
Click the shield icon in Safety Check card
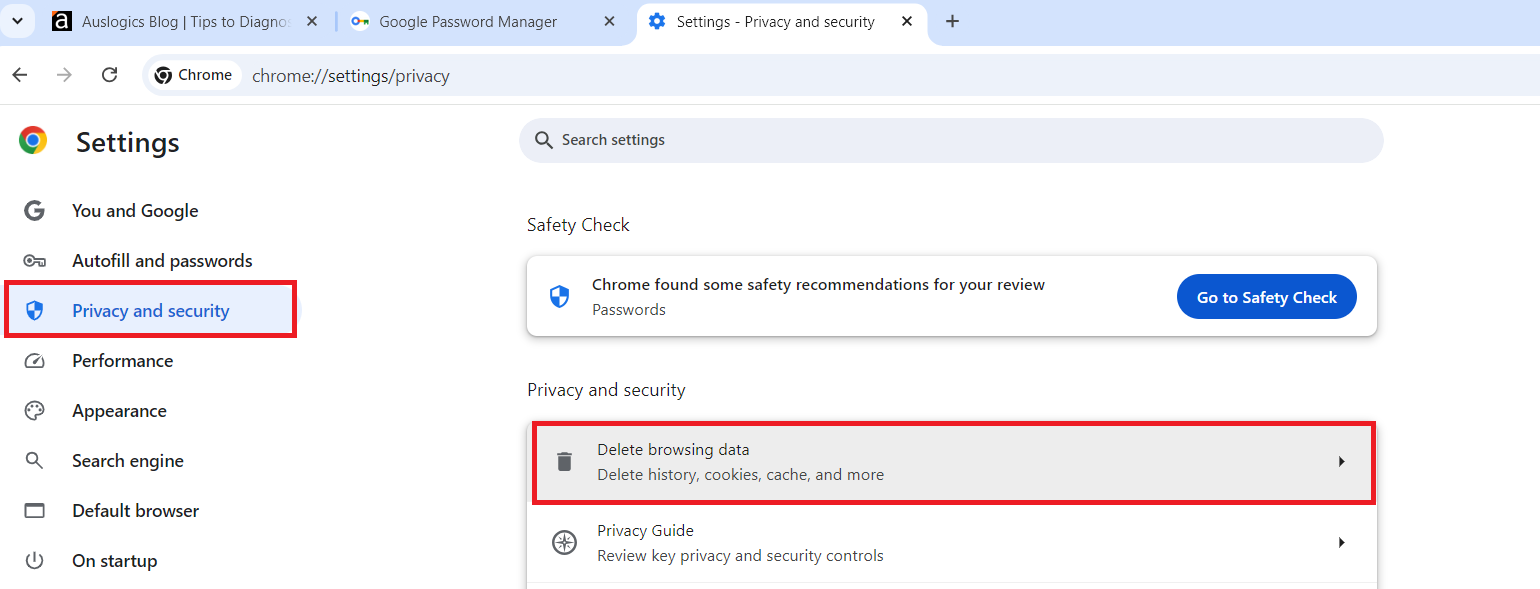(560, 297)
